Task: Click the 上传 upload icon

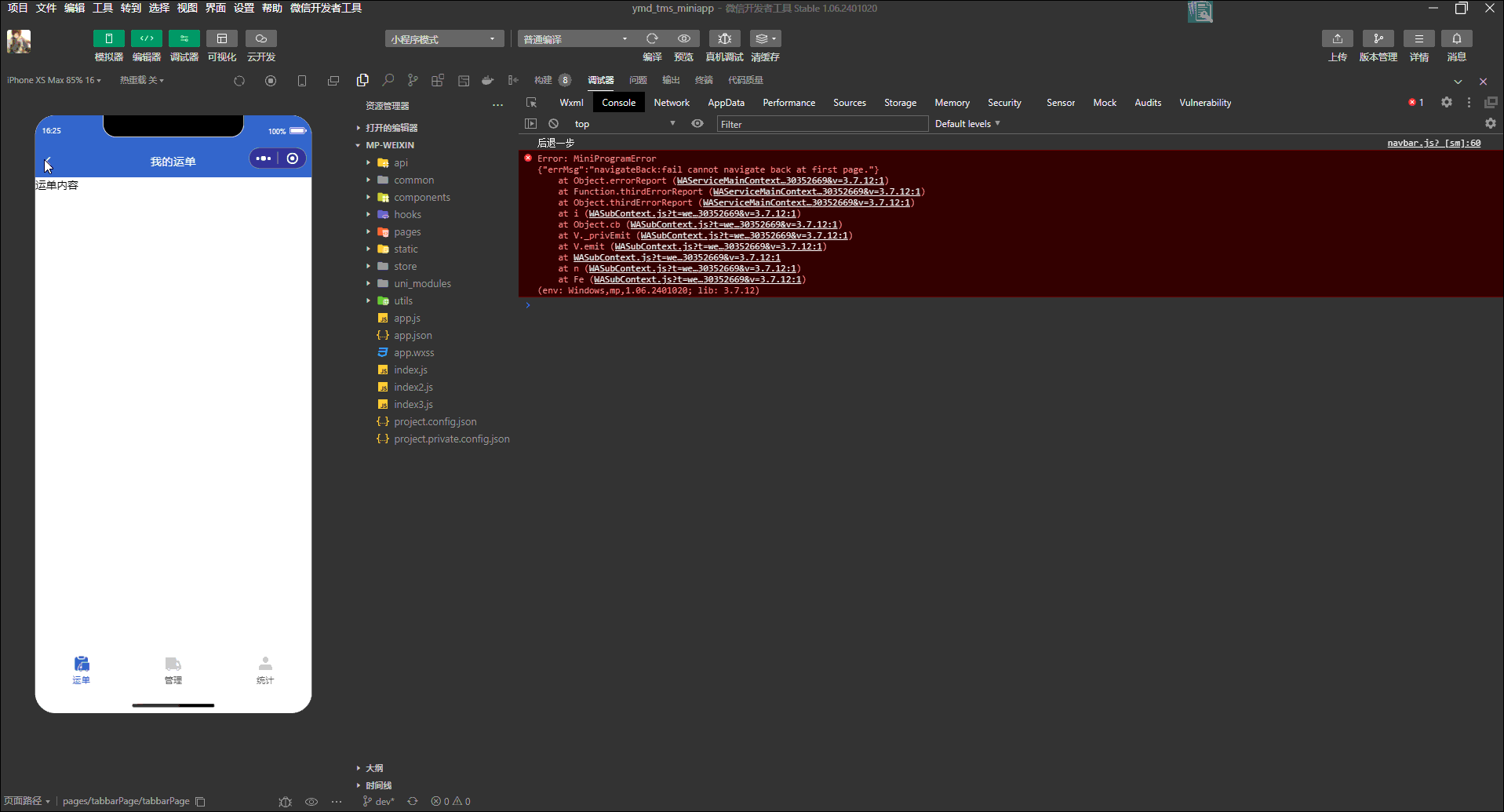Action: point(1338,38)
